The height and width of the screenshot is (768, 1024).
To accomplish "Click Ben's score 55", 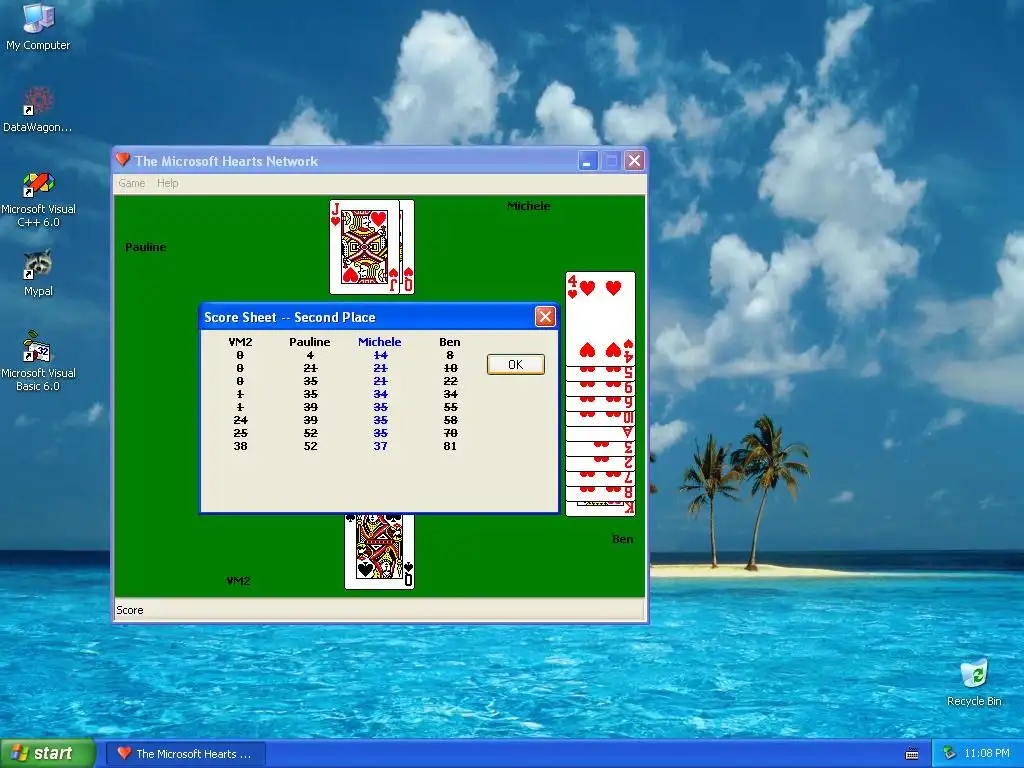I will (450, 407).
